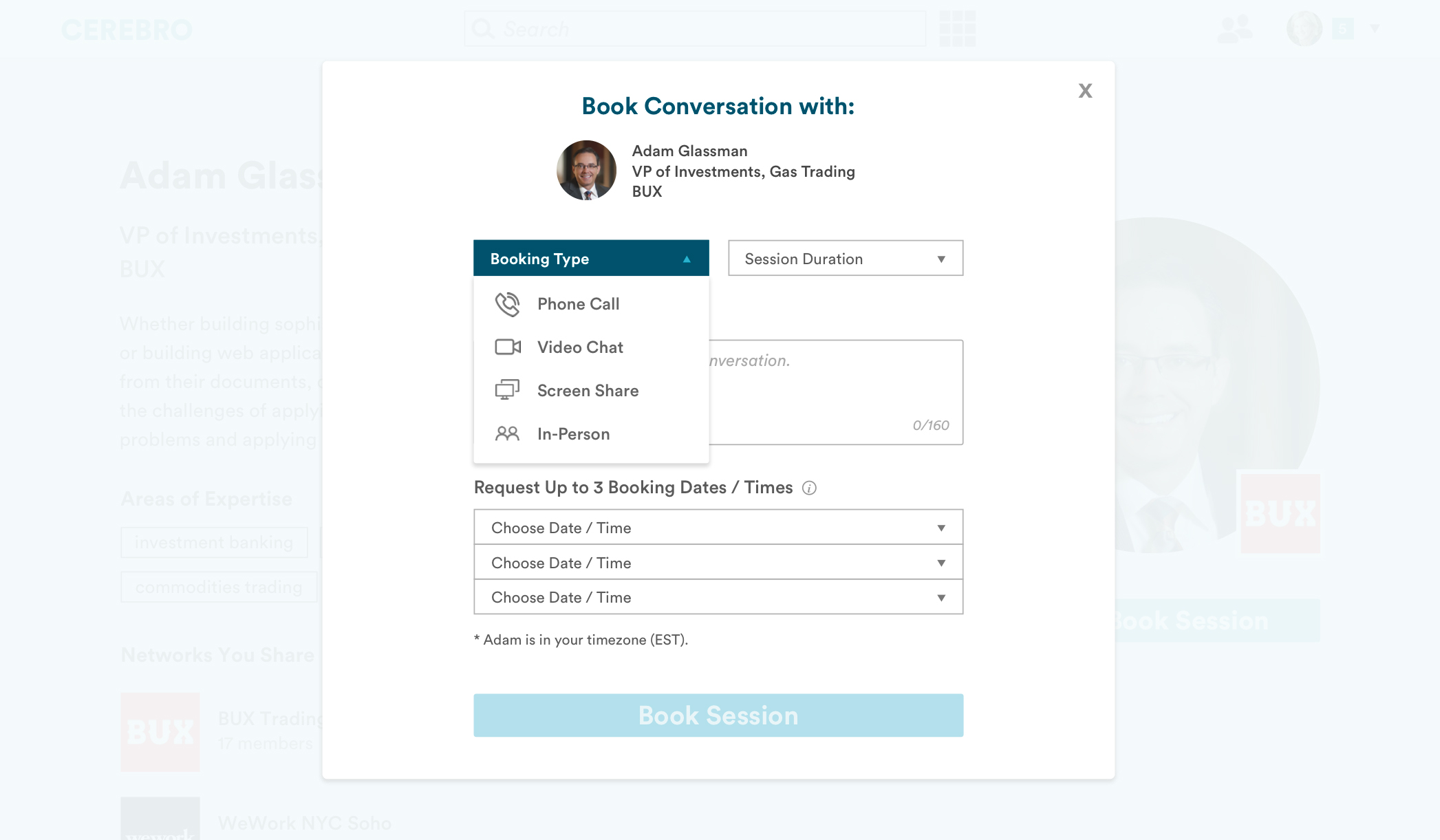This screenshot has height=840, width=1440.
Task: Expand the Session Duration dropdown
Action: [x=845, y=259]
